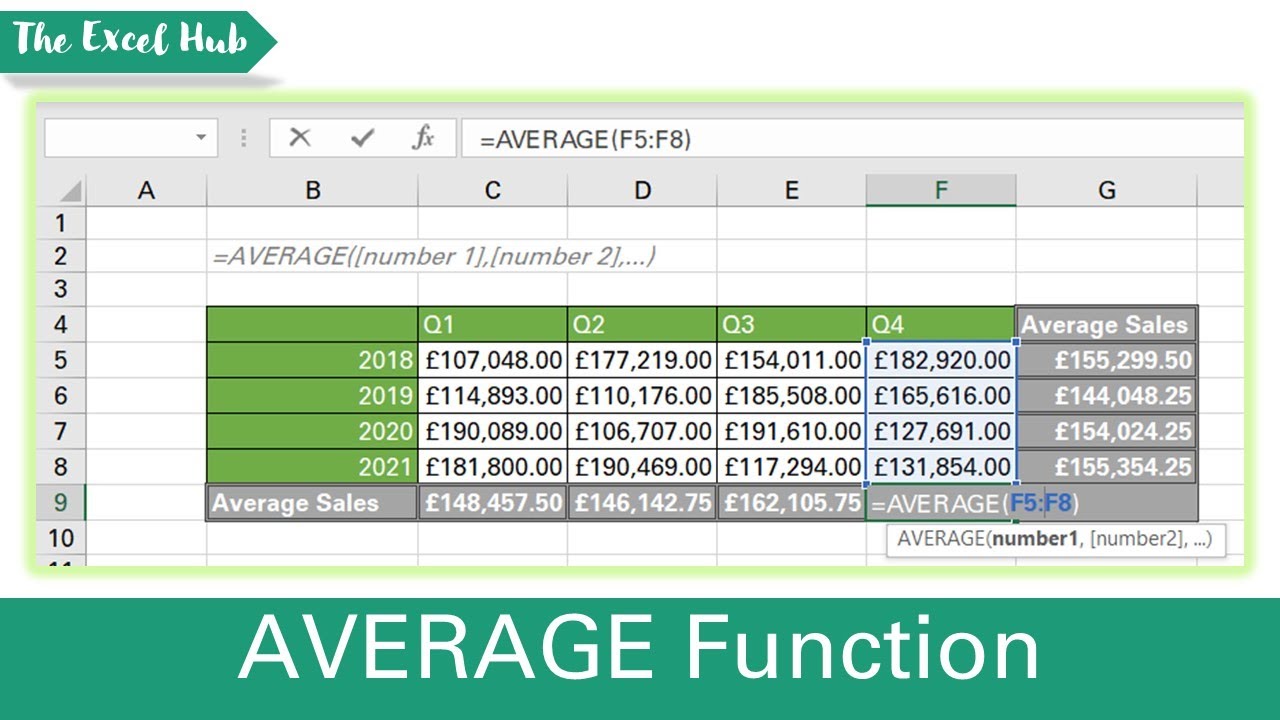This screenshot has height=720, width=1280.
Task: Select the 2021 year cell
Action: (313, 466)
